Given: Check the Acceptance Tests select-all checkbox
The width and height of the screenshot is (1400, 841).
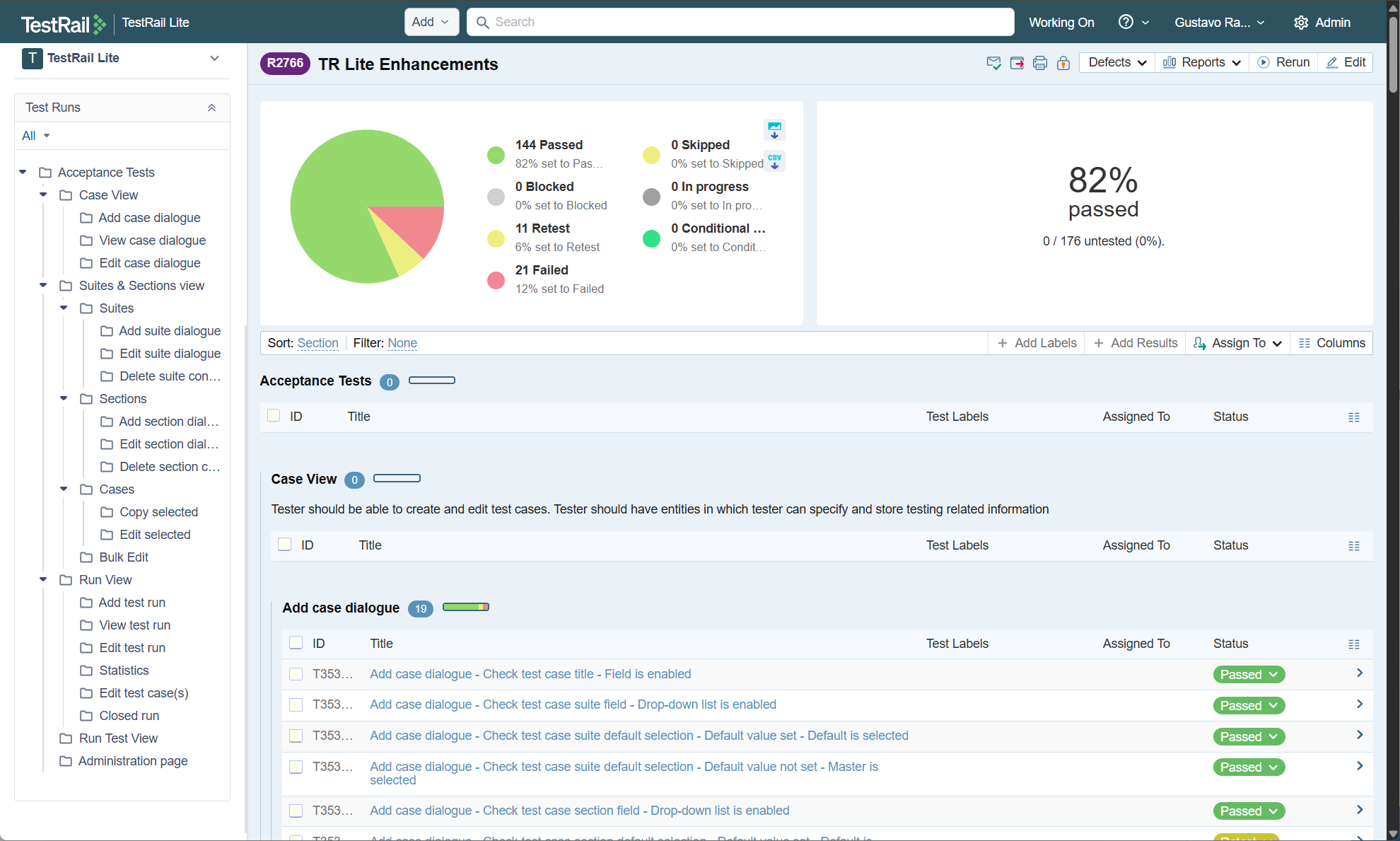Looking at the screenshot, I should (274, 416).
